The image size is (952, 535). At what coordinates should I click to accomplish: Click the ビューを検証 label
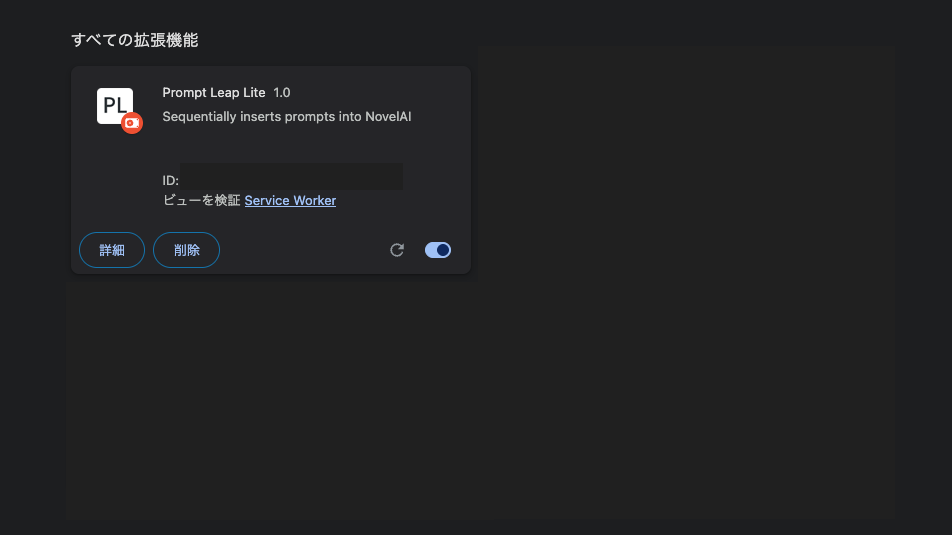tap(202, 200)
